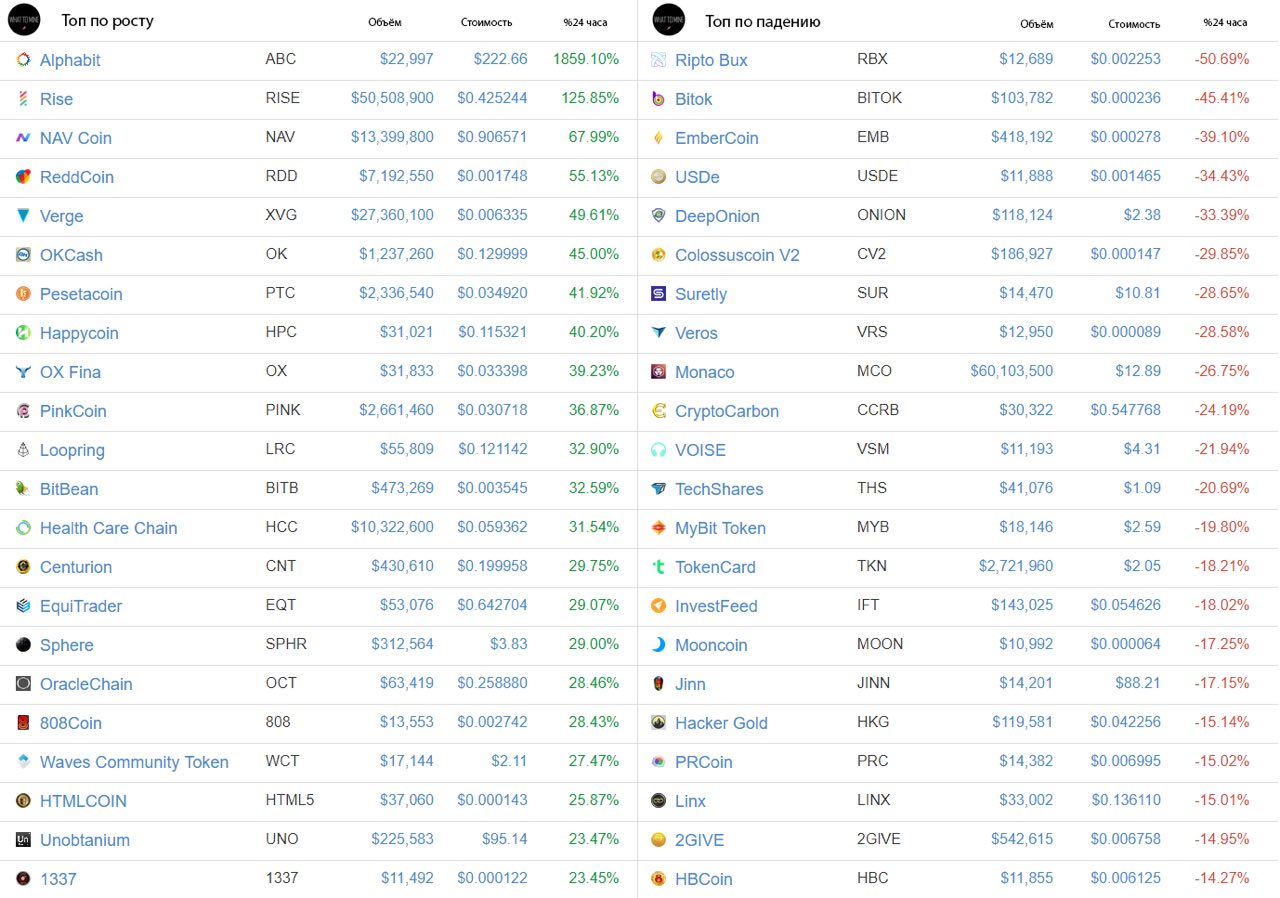Open the MyBit Token link
This screenshot has width=1280, height=898.
[x=721, y=528]
